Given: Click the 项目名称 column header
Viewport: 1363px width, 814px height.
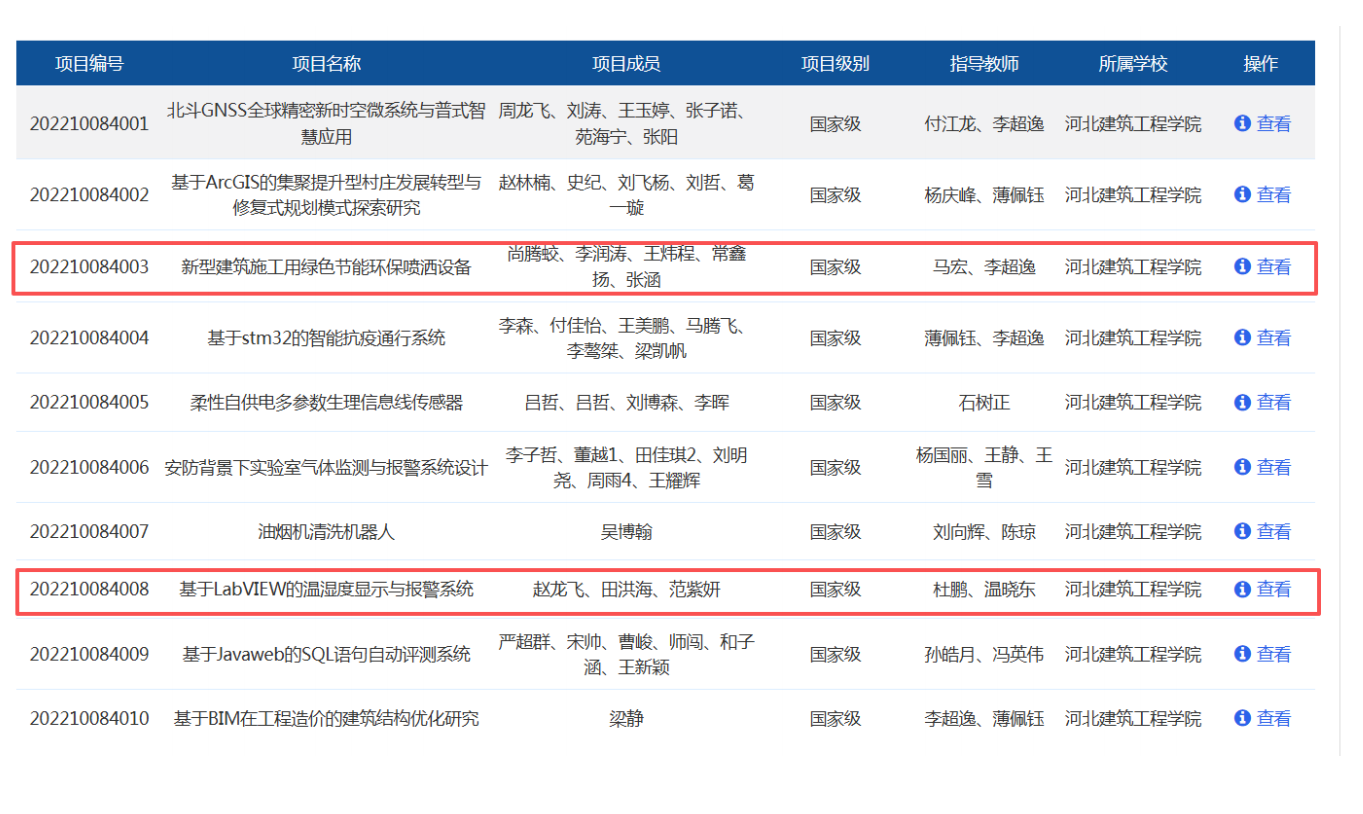Looking at the screenshot, I should click(326, 64).
